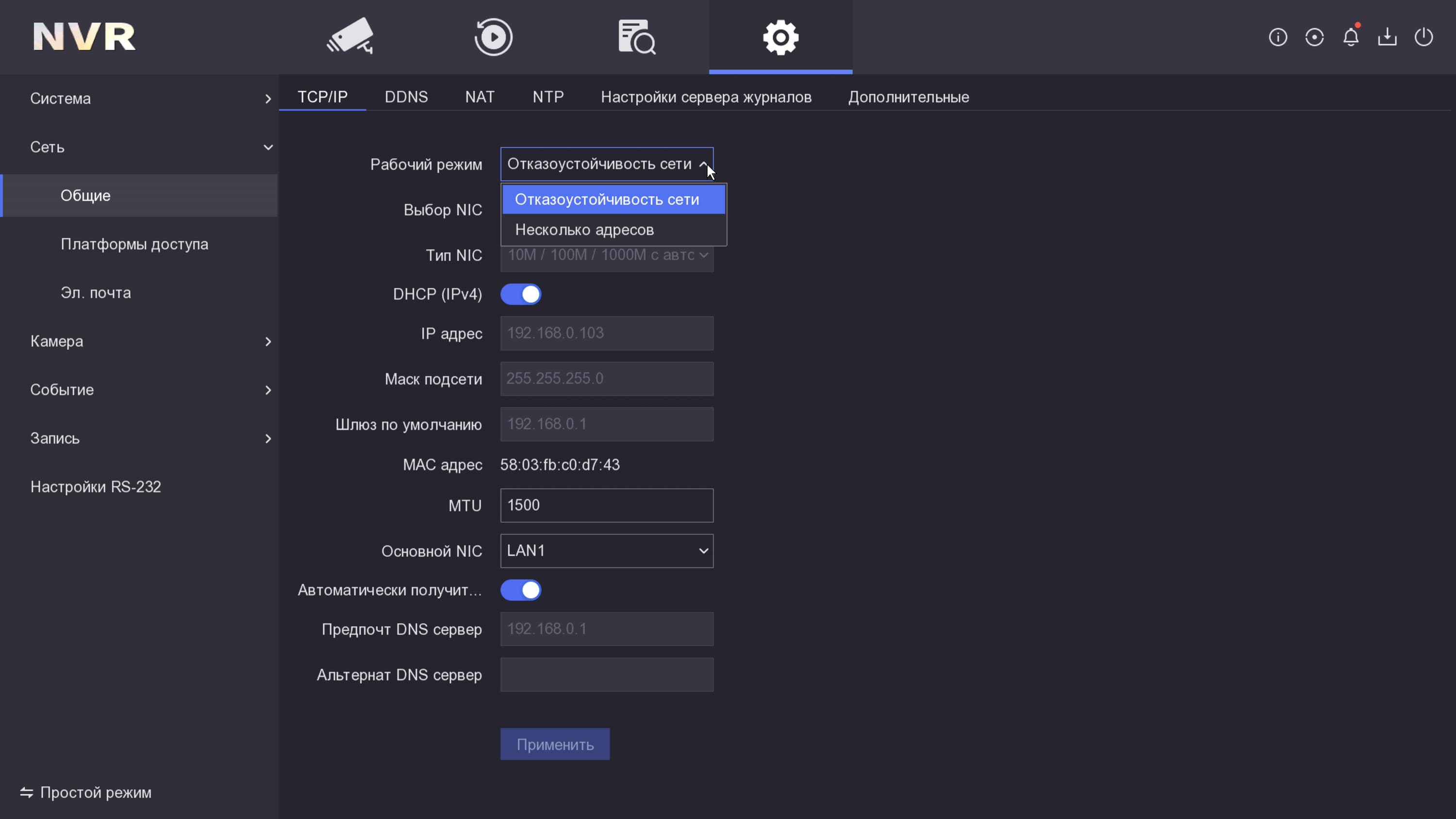
Task: Click the record status icon
Action: 1314,37
